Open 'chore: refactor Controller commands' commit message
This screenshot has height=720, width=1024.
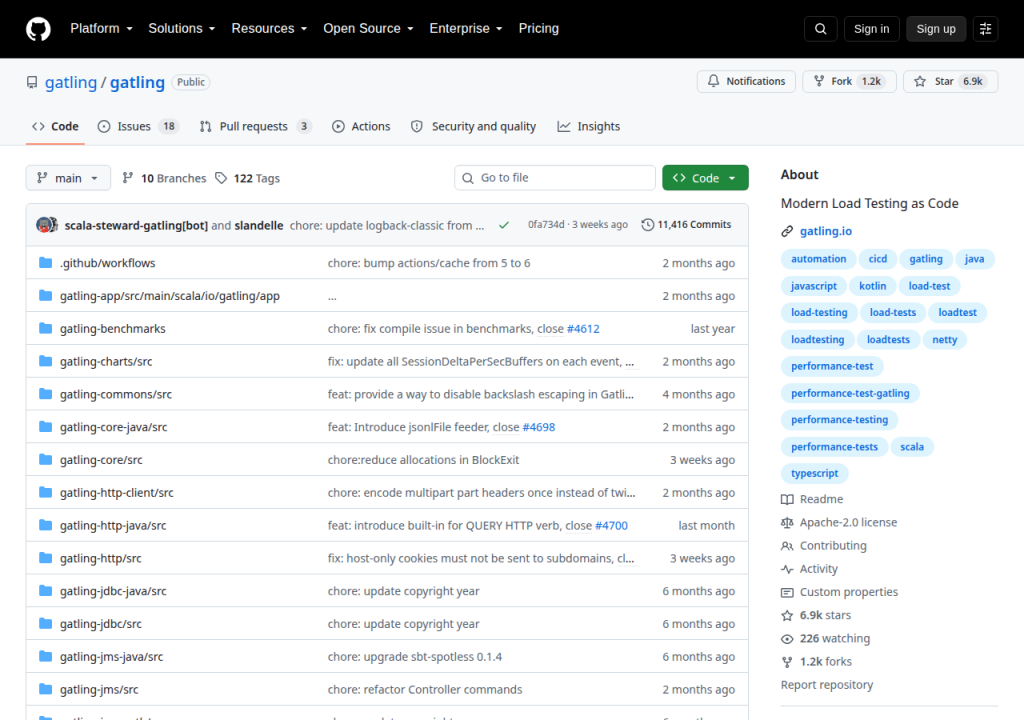pyautogui.click(x=425, y=689)
